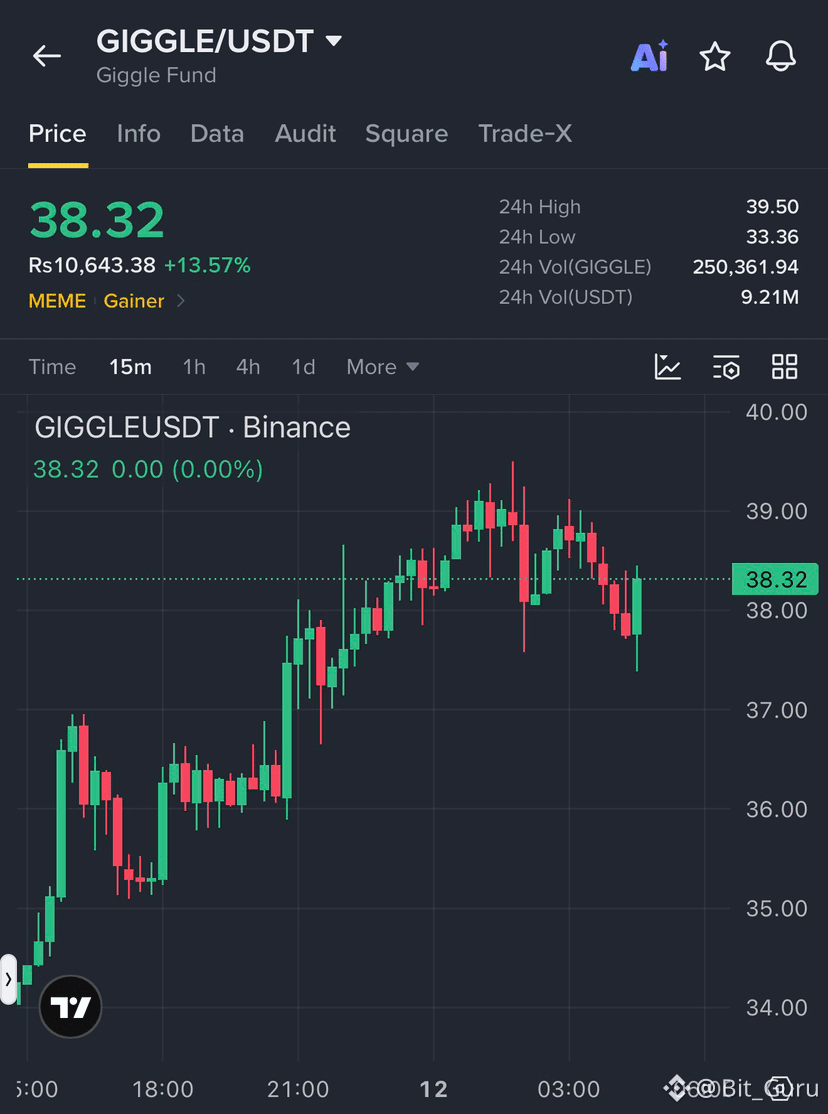Switch to the Price tab
The image size is (828, 1114).
tap(58, 134)
